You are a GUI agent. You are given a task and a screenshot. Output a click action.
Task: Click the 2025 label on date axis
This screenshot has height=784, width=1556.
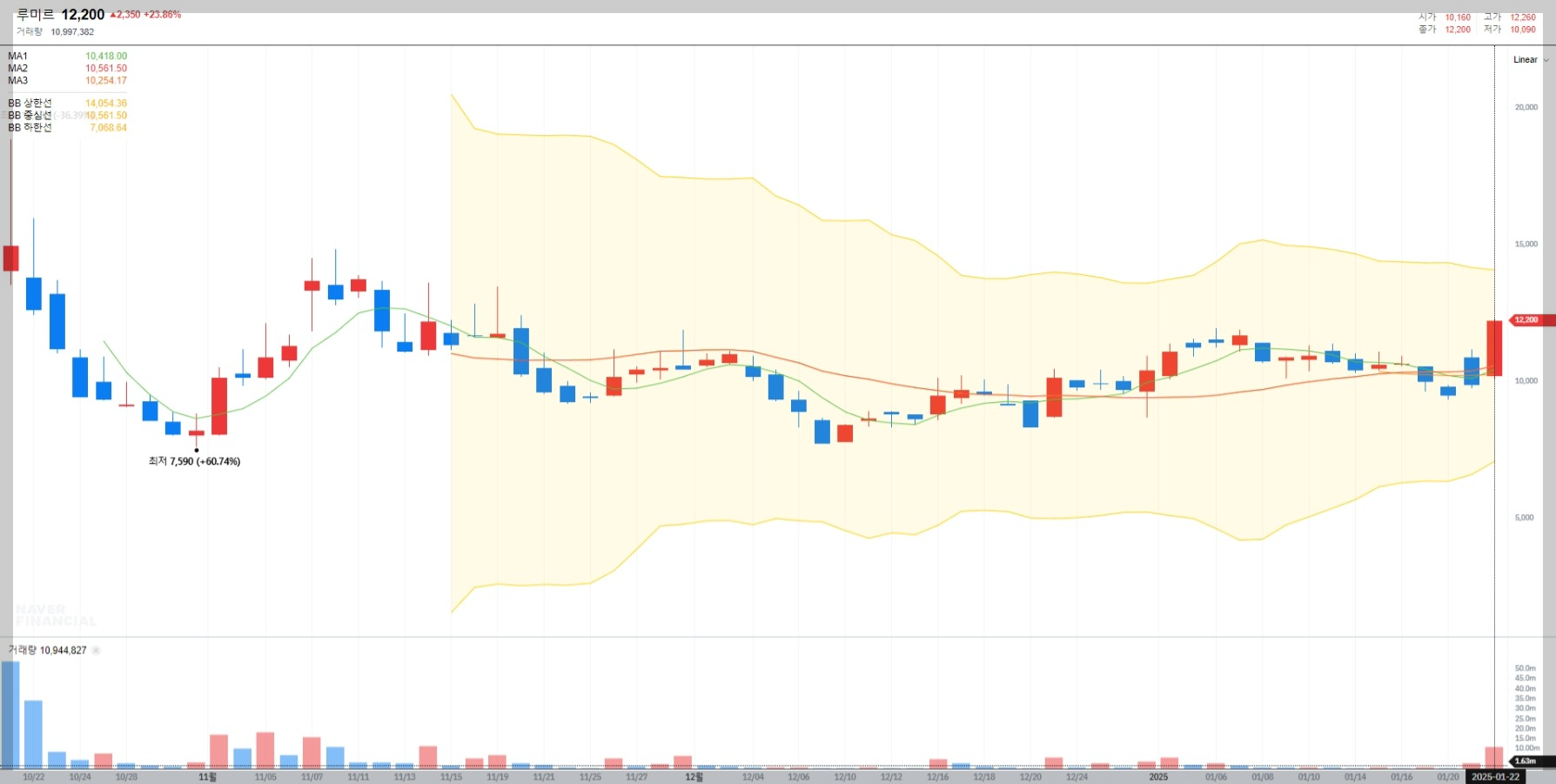1158,777
